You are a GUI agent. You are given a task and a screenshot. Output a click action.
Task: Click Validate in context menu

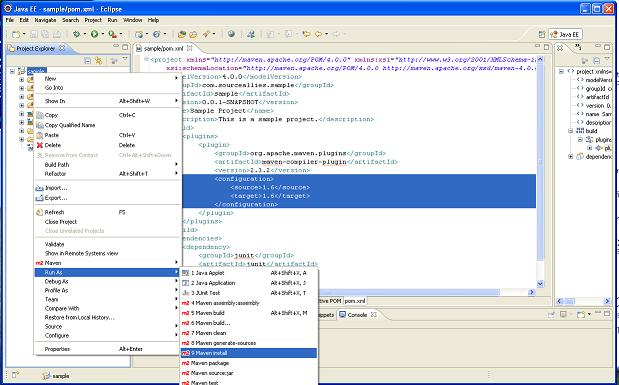107,244
